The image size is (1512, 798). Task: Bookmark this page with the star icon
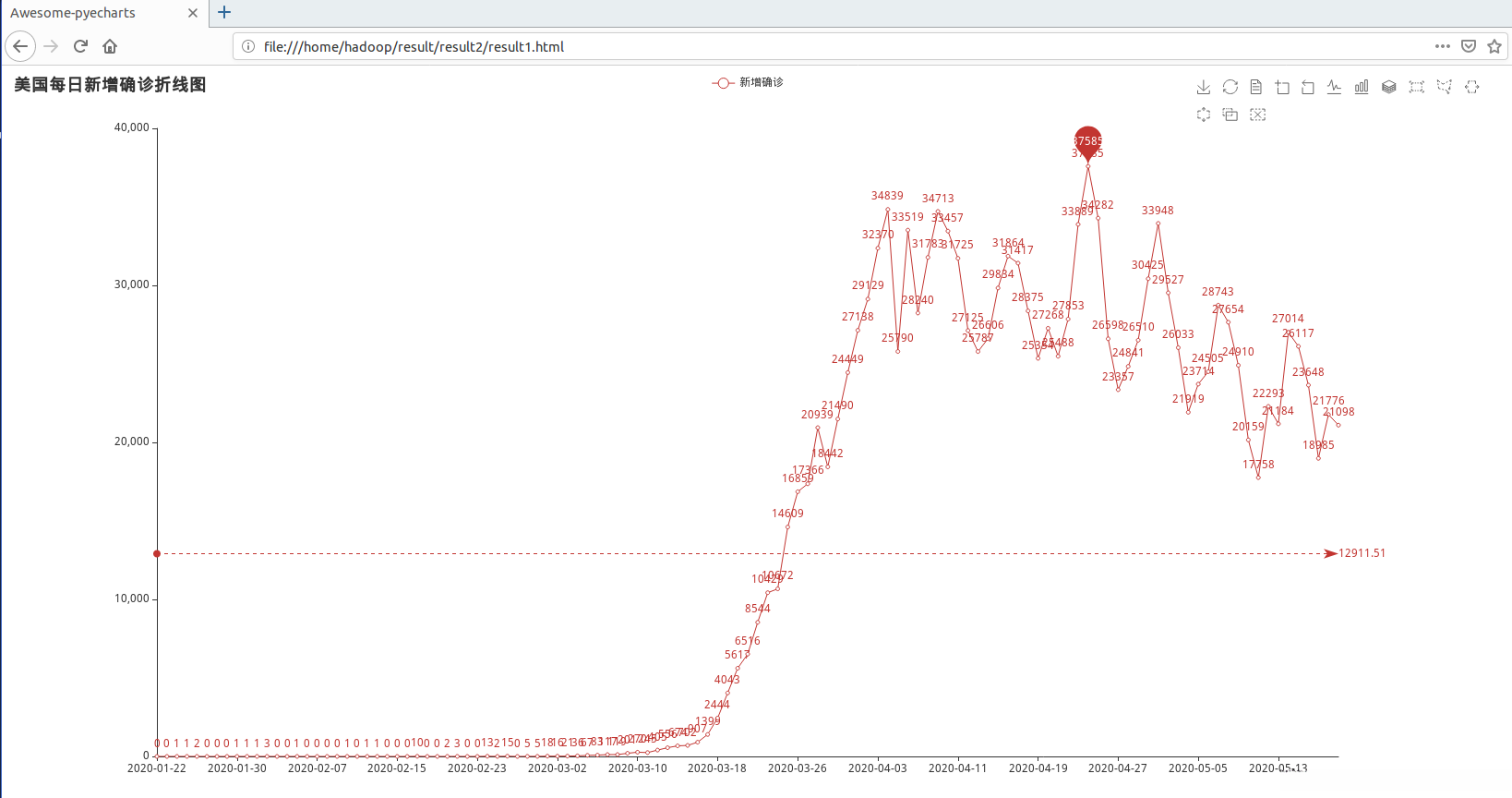point(1494,46)
